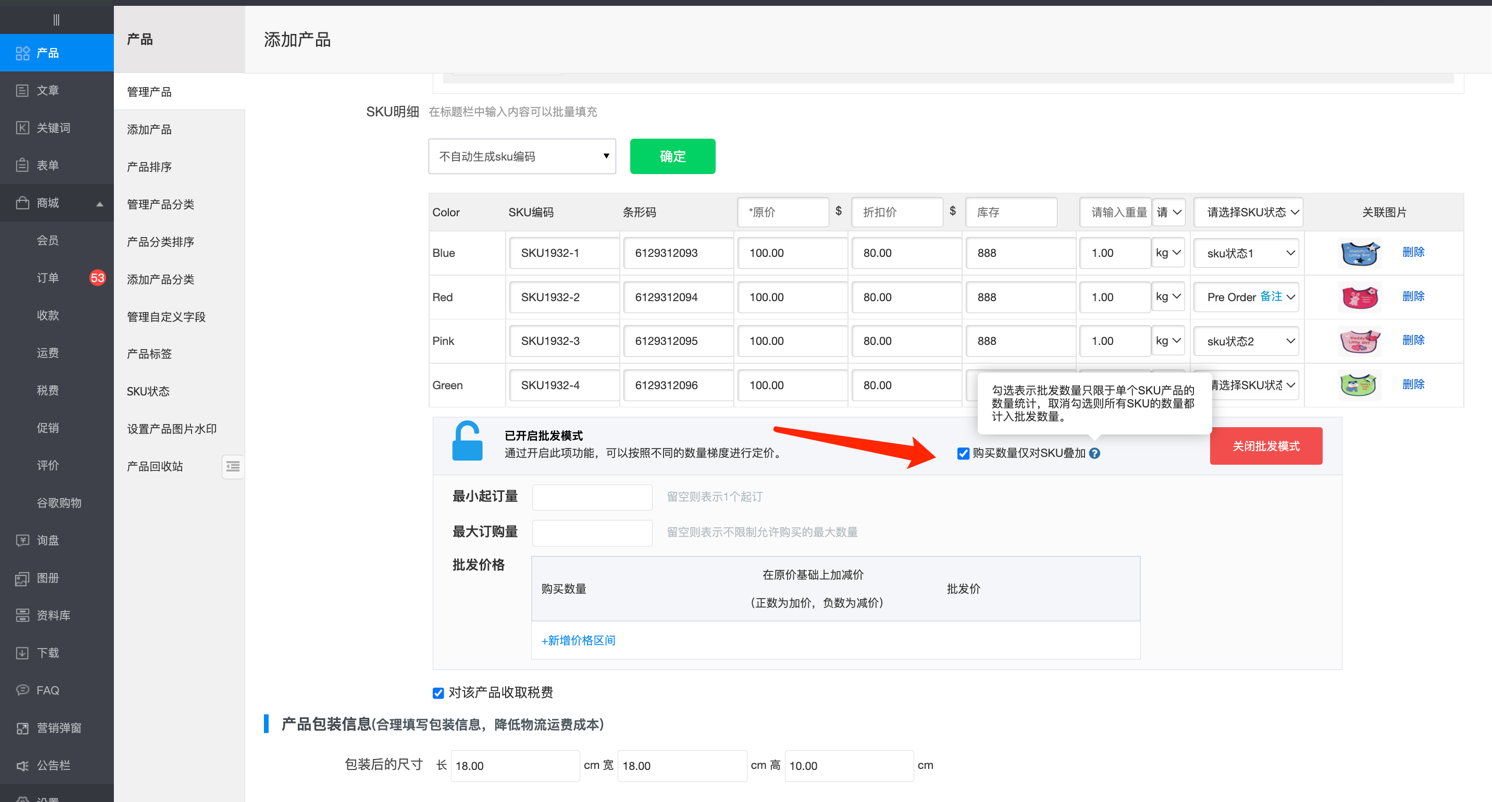Open SKU状态 from the product submenu
Image resolution: width=1492 pixels, height=802 pixels.
coord(148,392)
